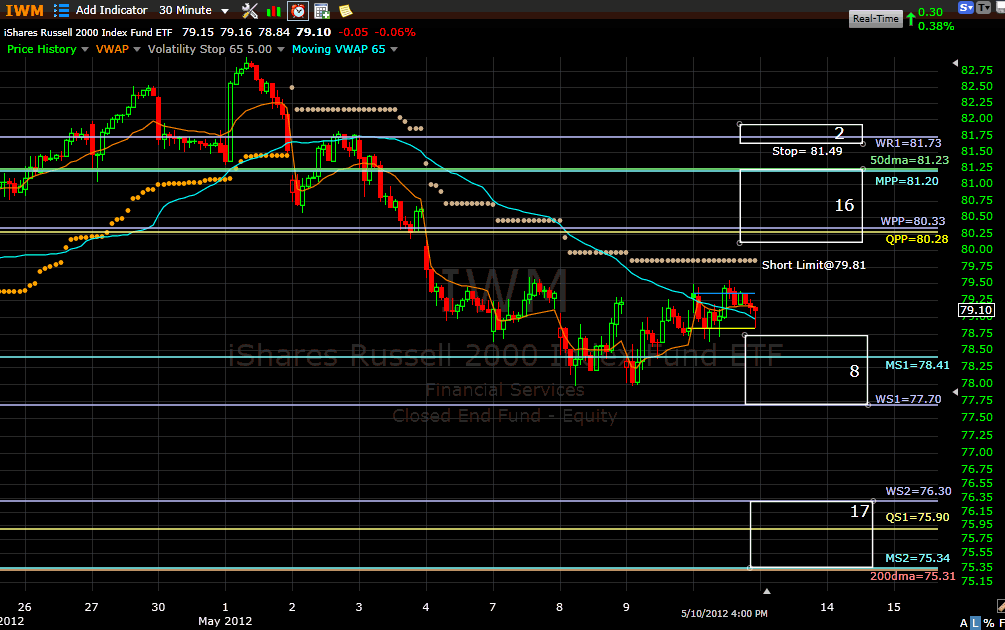1005x630 pixels.
Task: Click the -0.05 net change value
Action: [x=353, y=32]
